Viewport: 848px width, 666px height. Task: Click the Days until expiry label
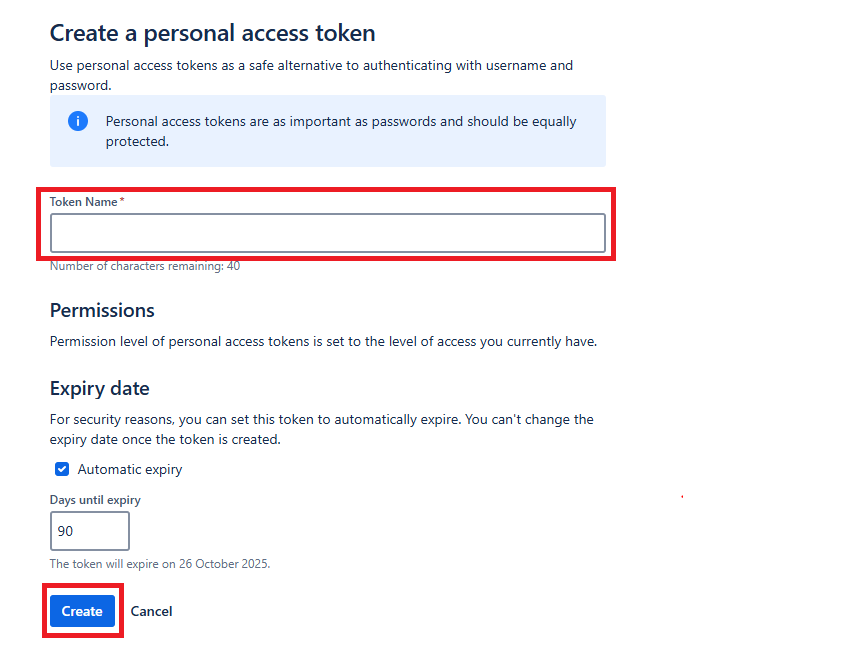point(94,499)
